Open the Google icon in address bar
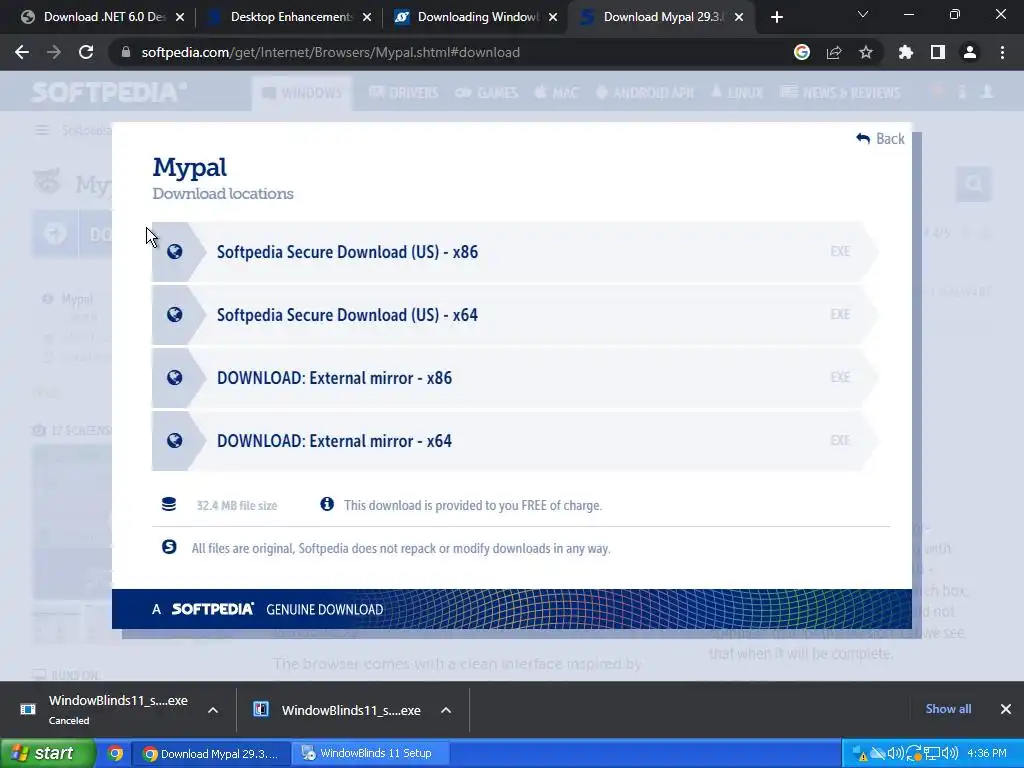Screen dimensions: 1024x768 coord(802,52)
